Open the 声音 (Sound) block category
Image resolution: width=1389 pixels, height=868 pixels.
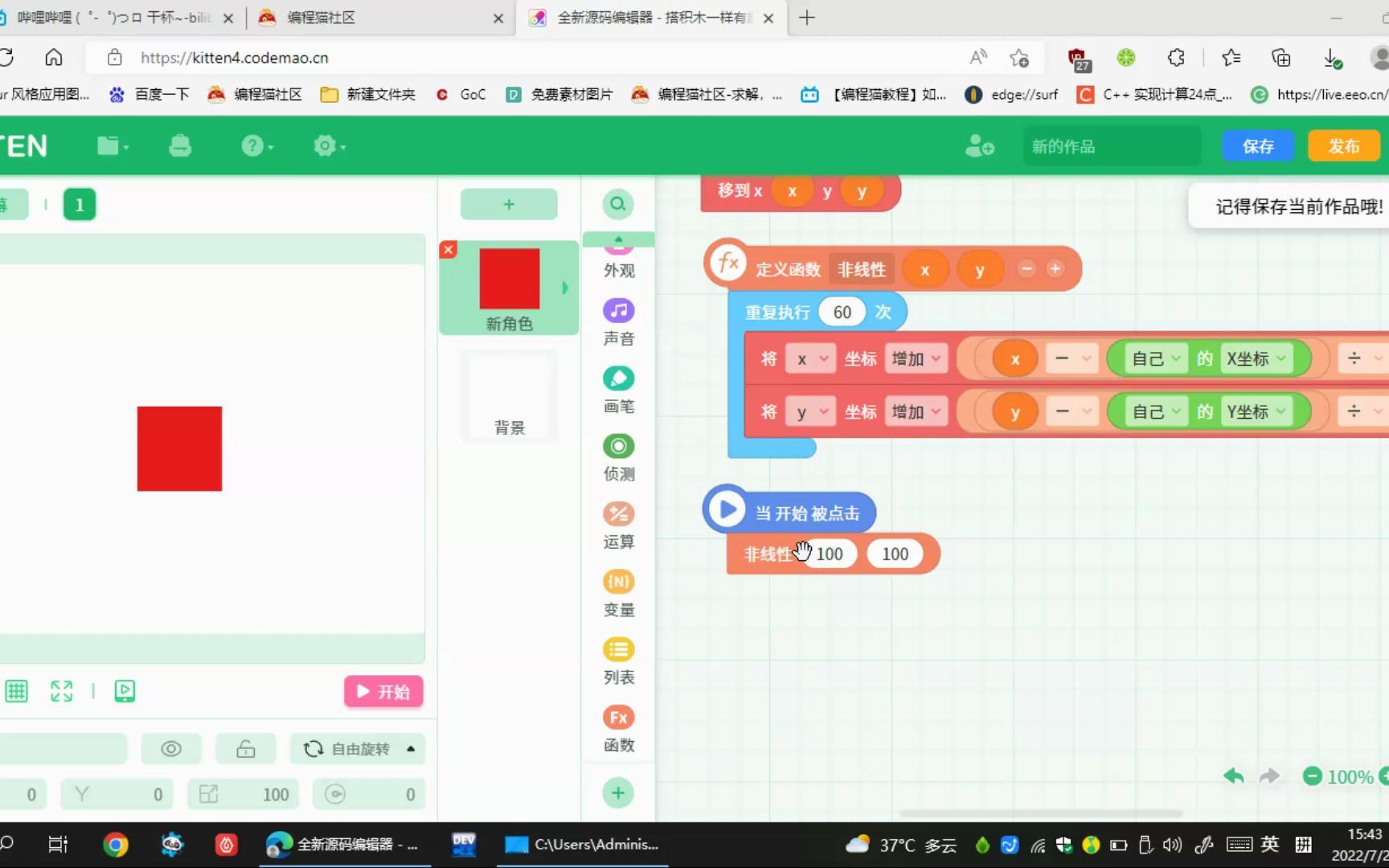(x=617, y=321)
